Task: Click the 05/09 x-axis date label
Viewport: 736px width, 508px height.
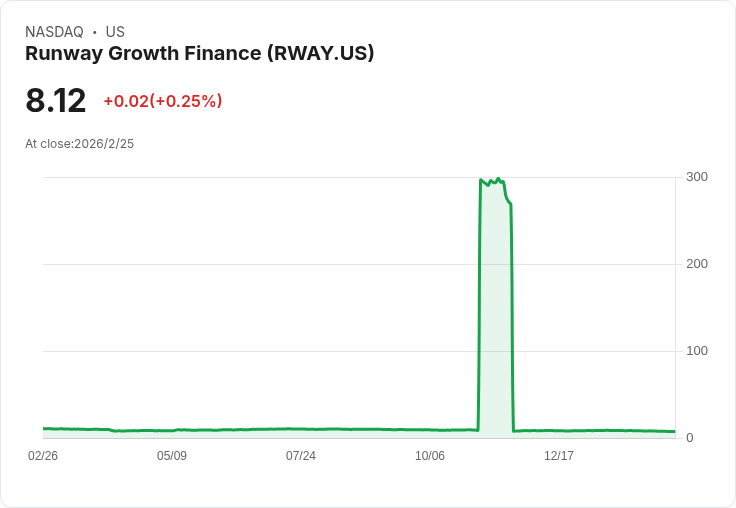Action: pyautogui.click(x=172, y=456)
